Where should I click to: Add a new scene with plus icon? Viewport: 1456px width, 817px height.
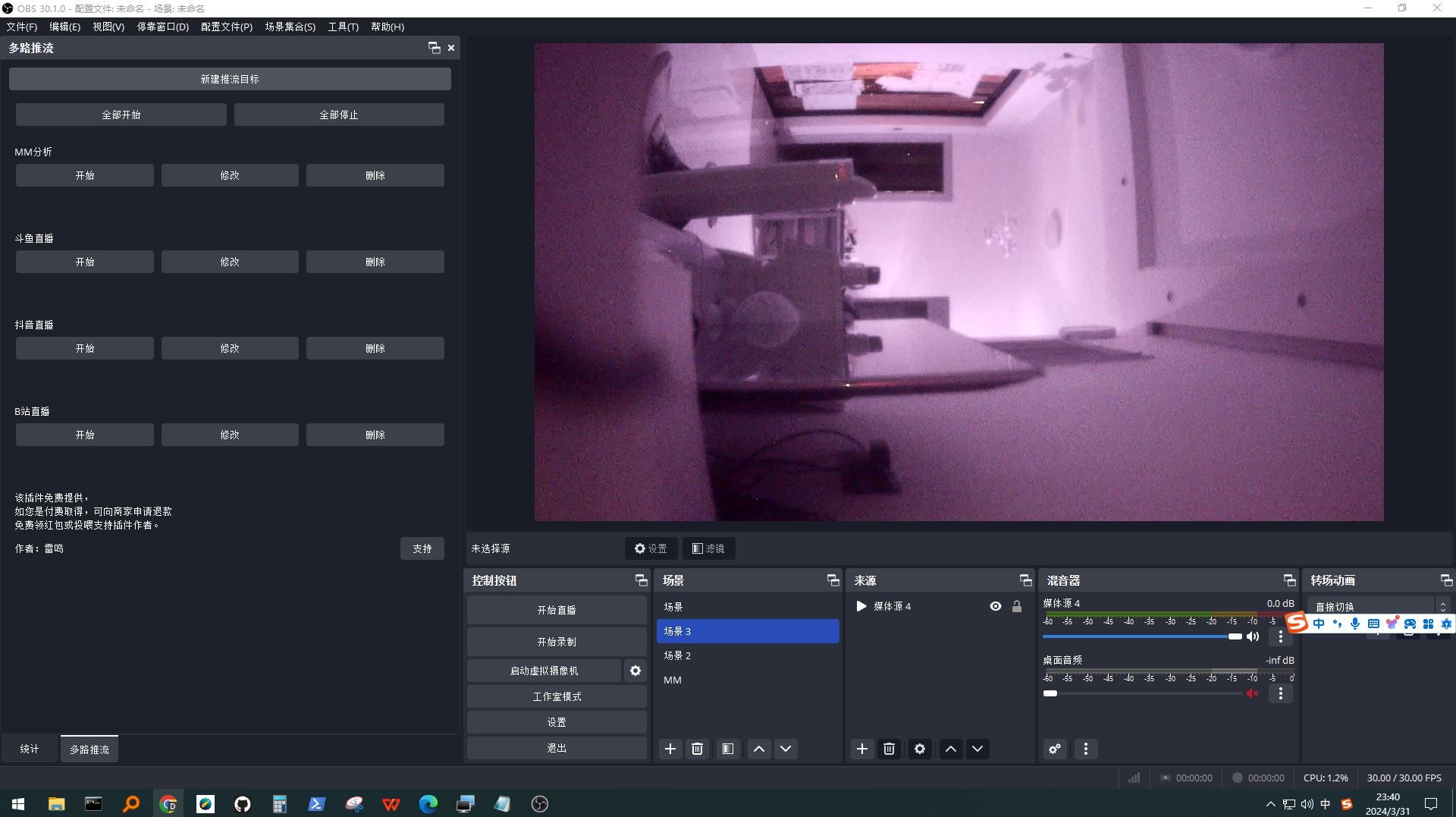pos(670,749)
